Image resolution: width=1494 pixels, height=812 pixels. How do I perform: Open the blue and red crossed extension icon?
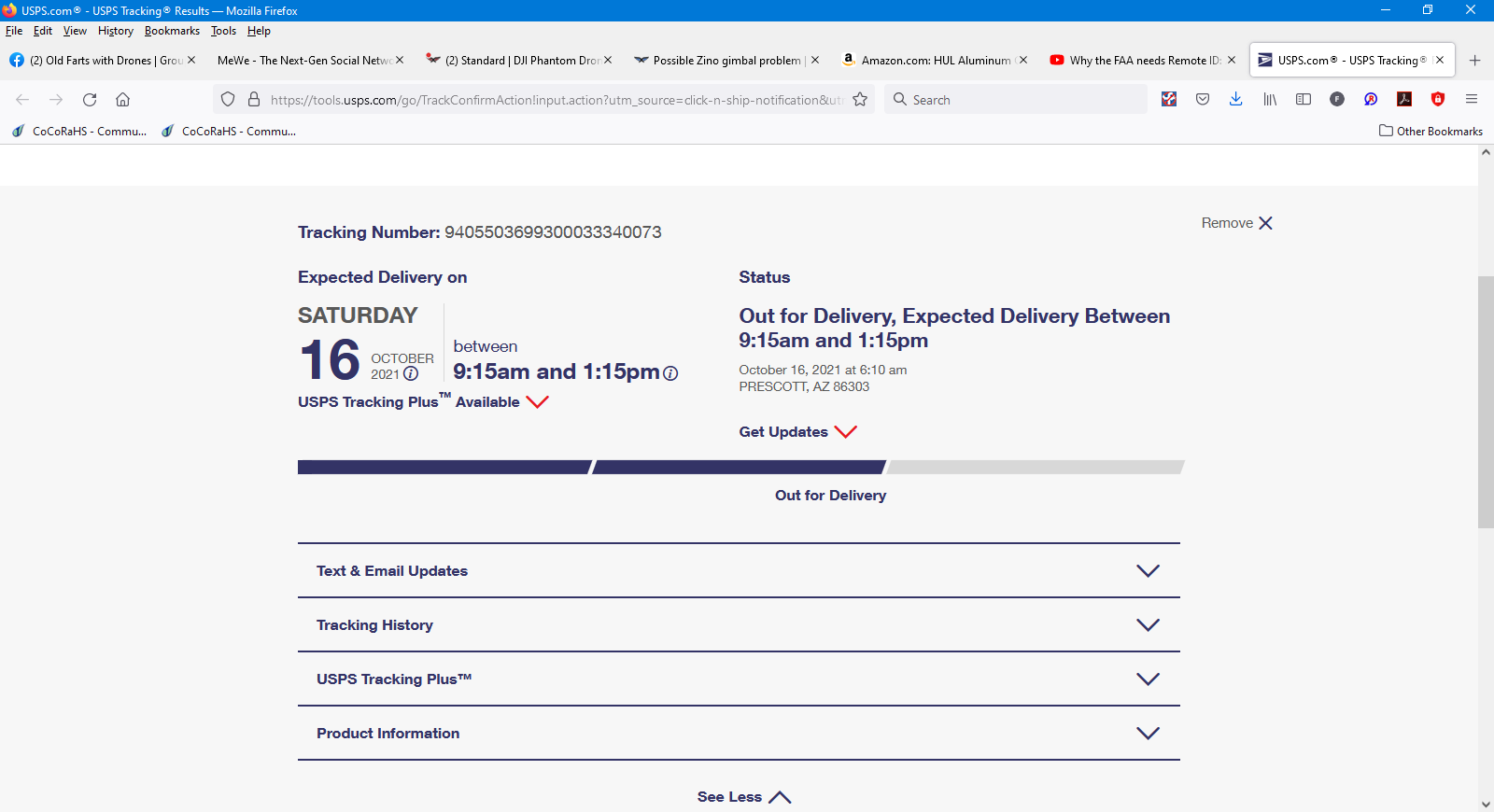(x=1169, y=99)
